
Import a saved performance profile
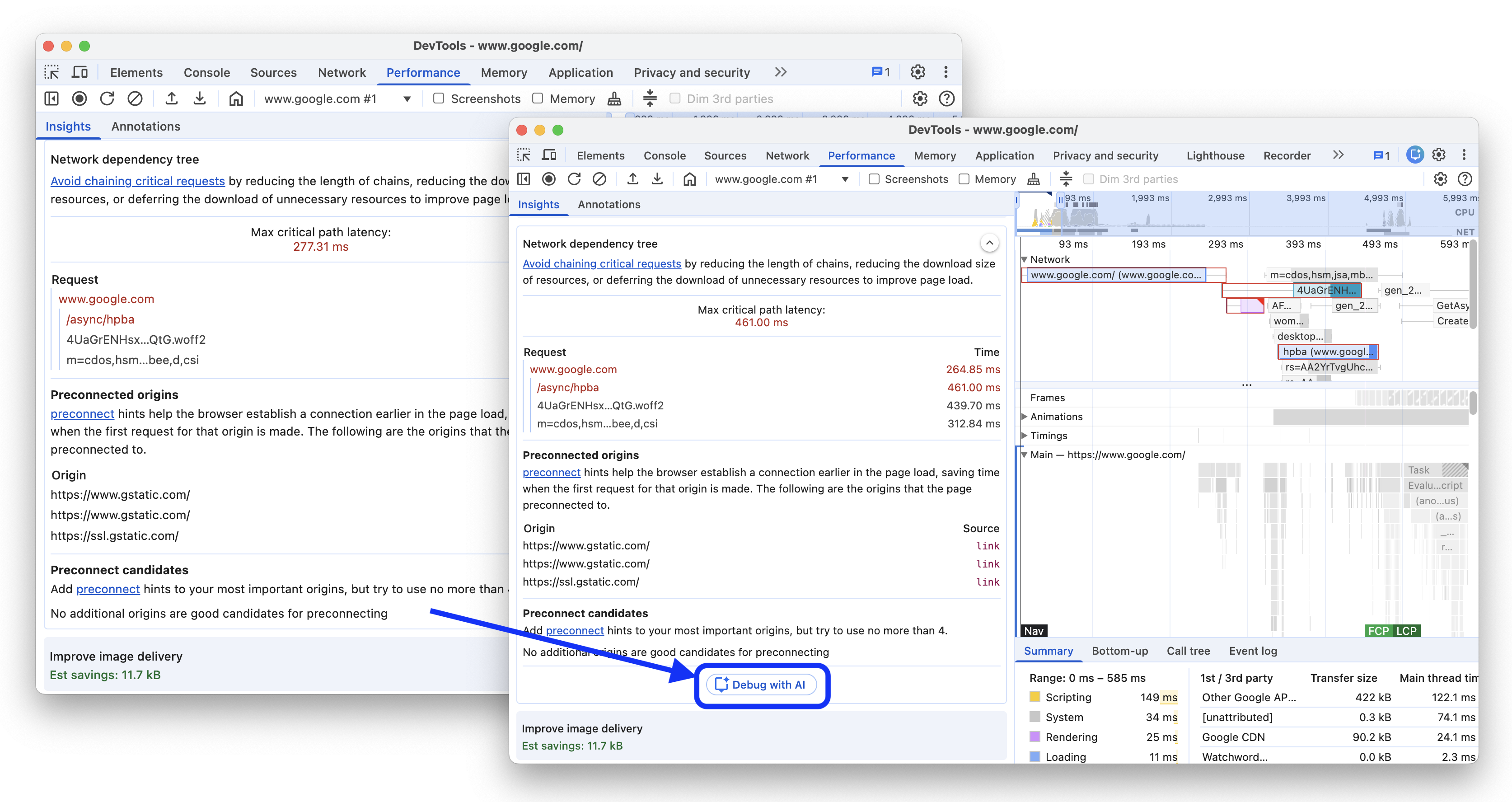(x=633, y=179)
